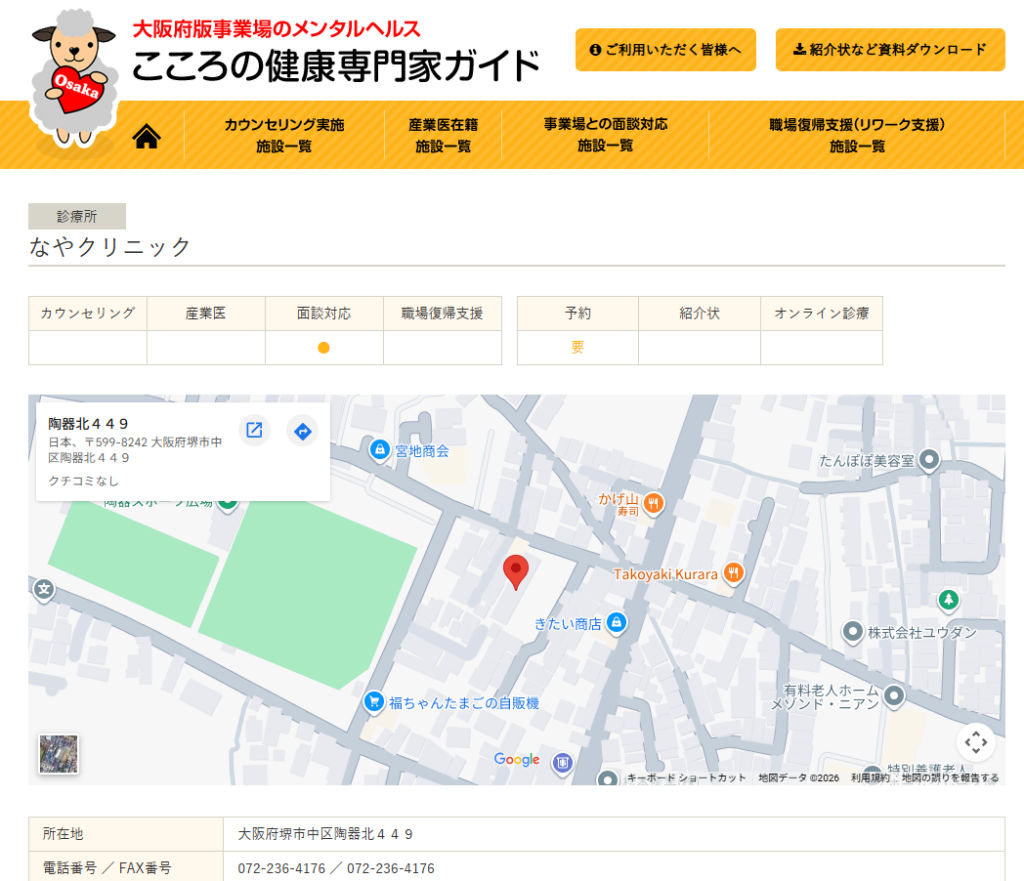Click 紹介状など資料ダウンロード button

point(890,50)
